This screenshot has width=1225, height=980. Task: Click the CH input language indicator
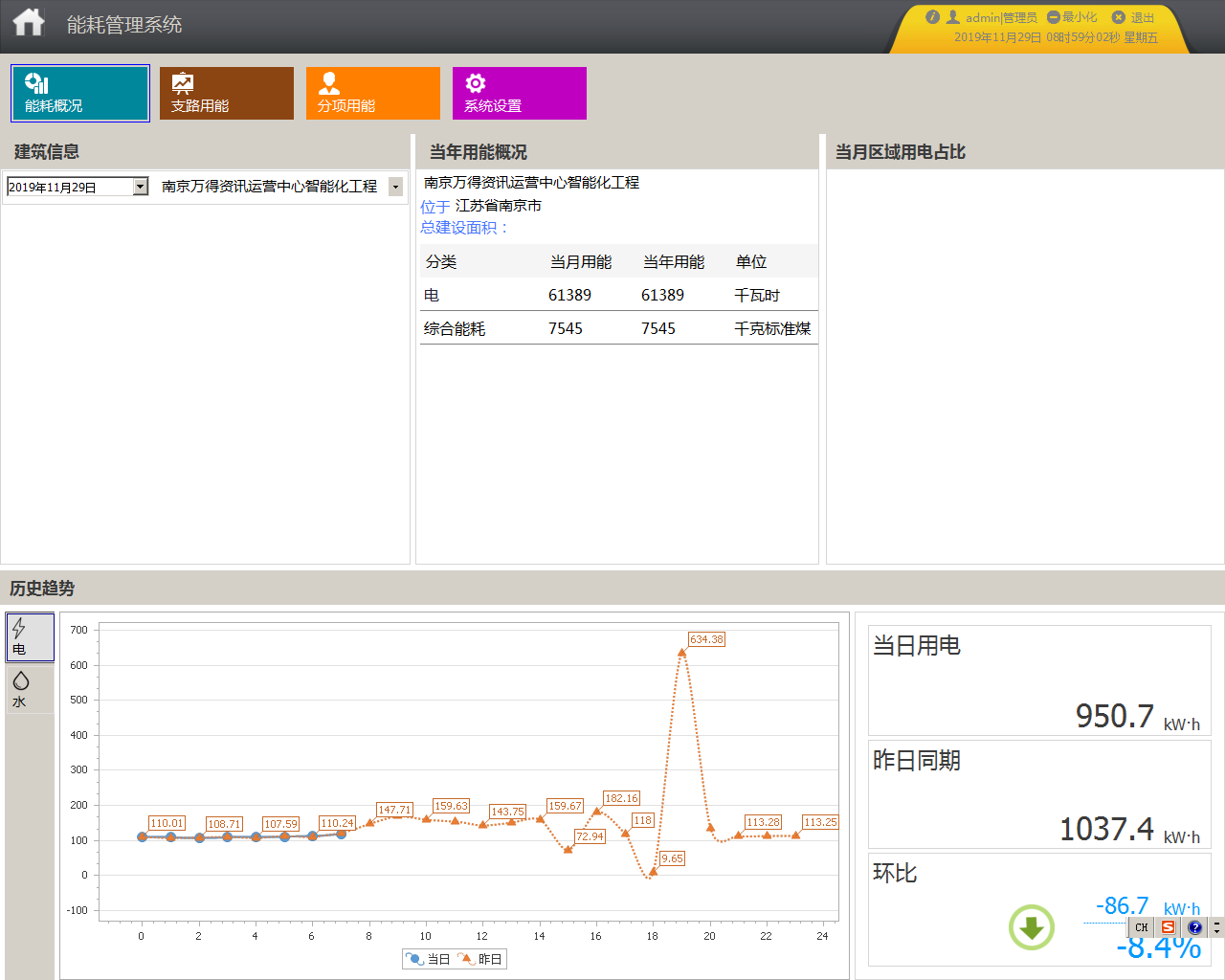1142,927
